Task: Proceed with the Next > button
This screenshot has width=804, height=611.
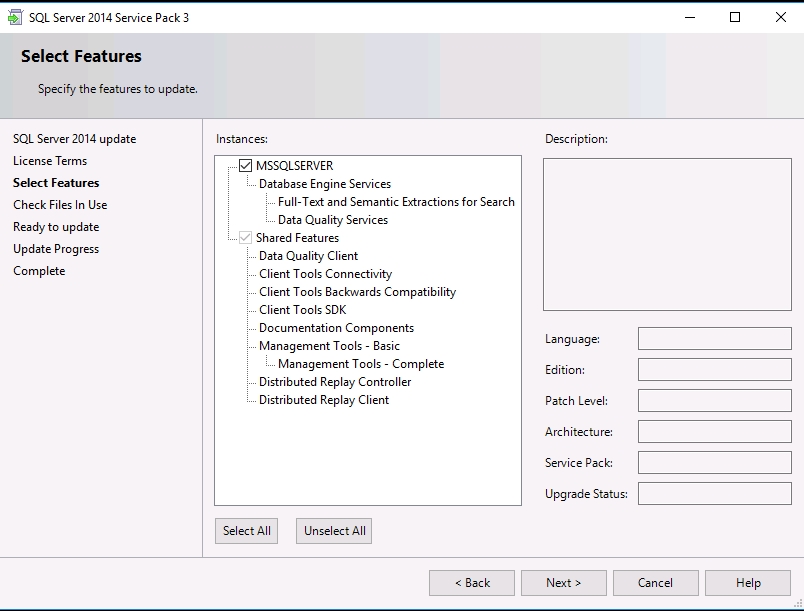Action: [x=564, y=583]
